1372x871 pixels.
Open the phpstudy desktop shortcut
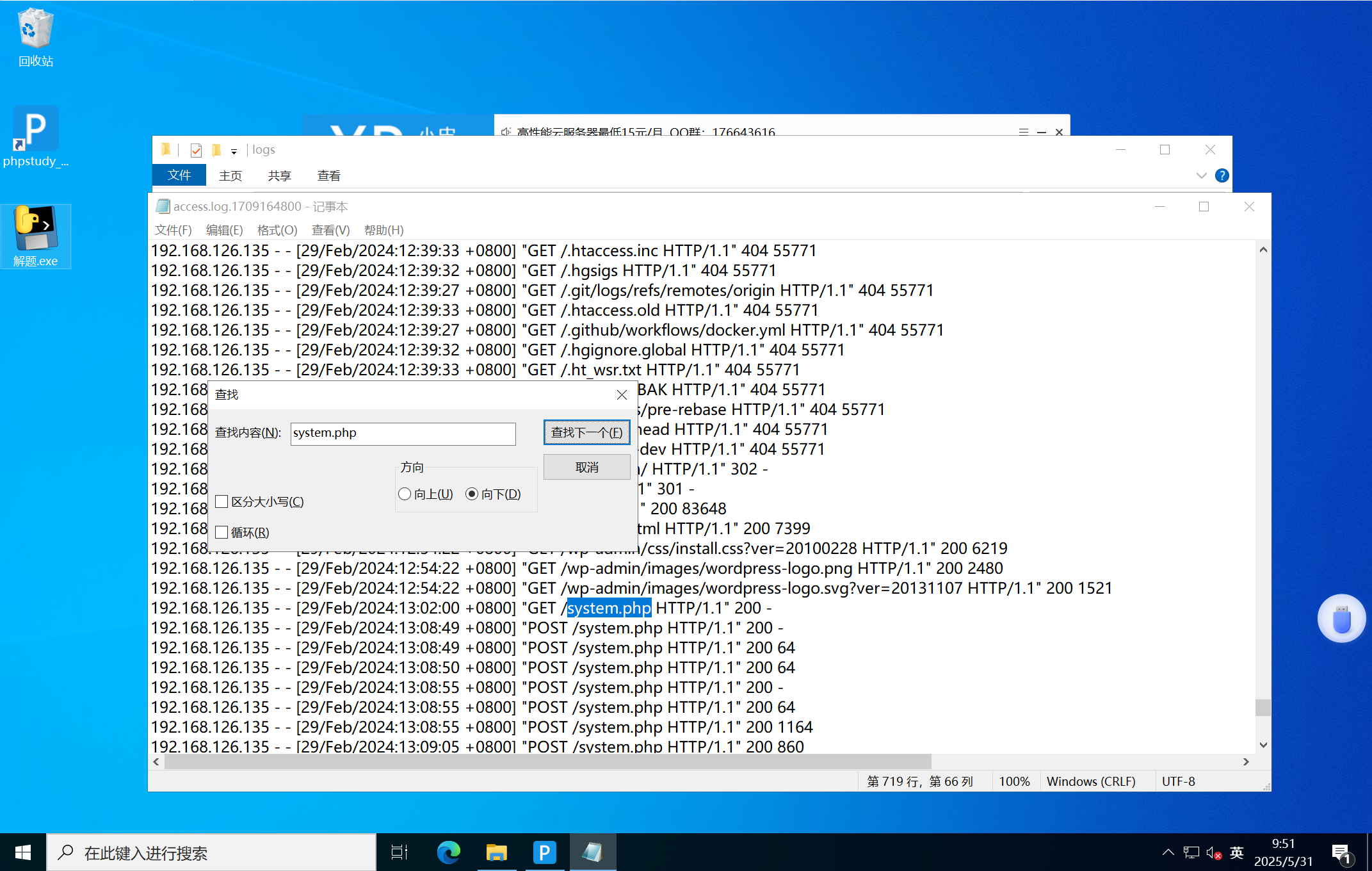[x=35, y=136]
